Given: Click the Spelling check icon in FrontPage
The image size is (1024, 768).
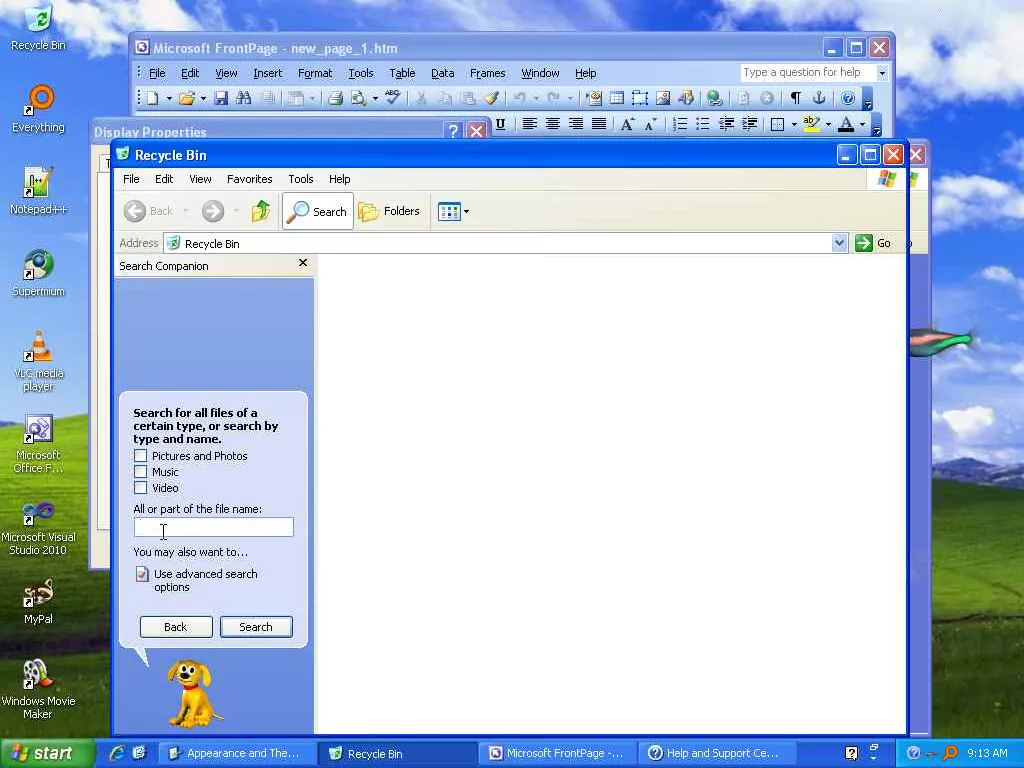Looking at the screenshot, I should [x=392, y=98].
